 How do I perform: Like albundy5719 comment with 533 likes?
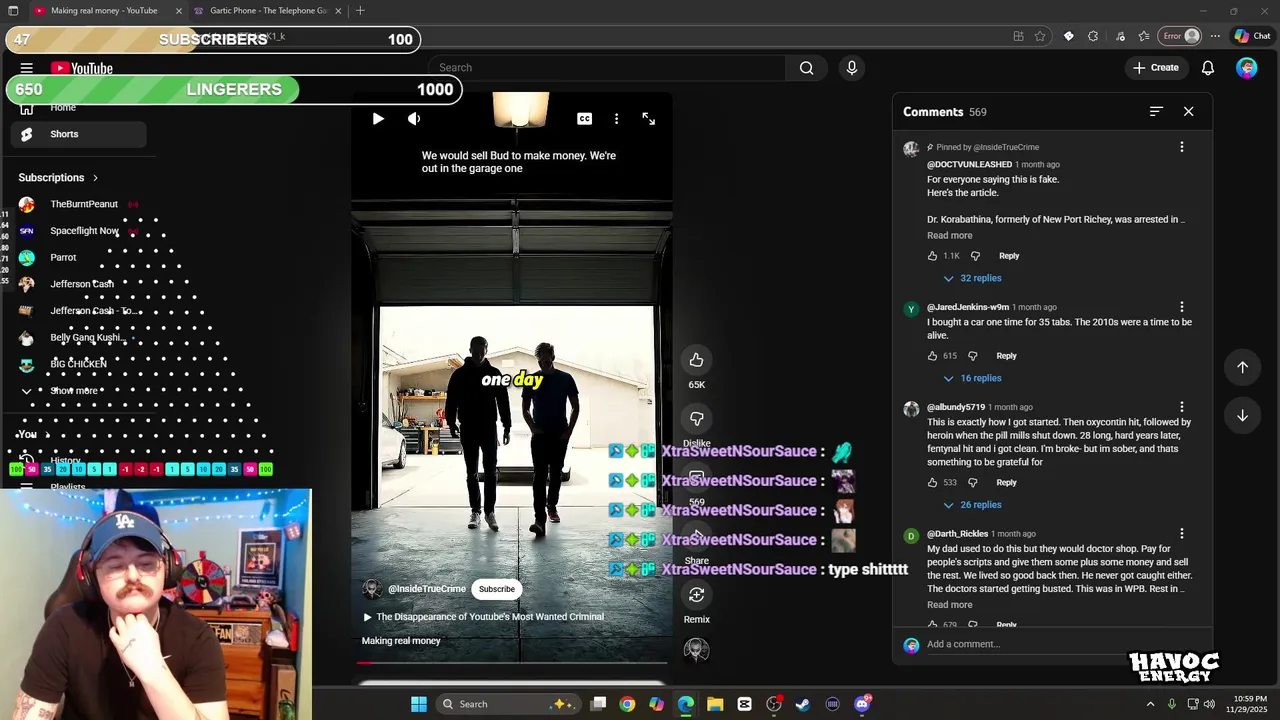coord(932,483)
